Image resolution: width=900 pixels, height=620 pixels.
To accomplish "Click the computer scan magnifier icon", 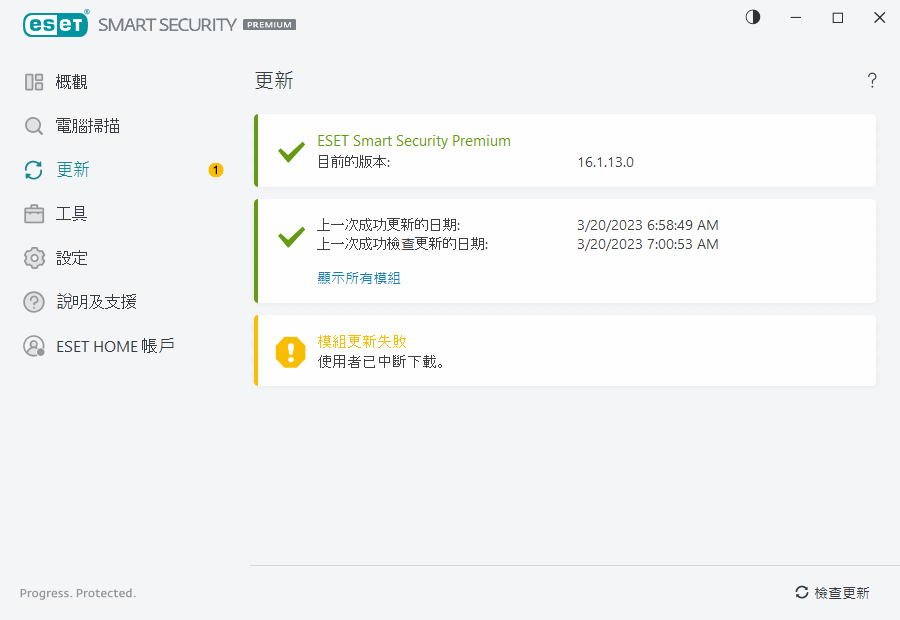I will coord(34,126).
